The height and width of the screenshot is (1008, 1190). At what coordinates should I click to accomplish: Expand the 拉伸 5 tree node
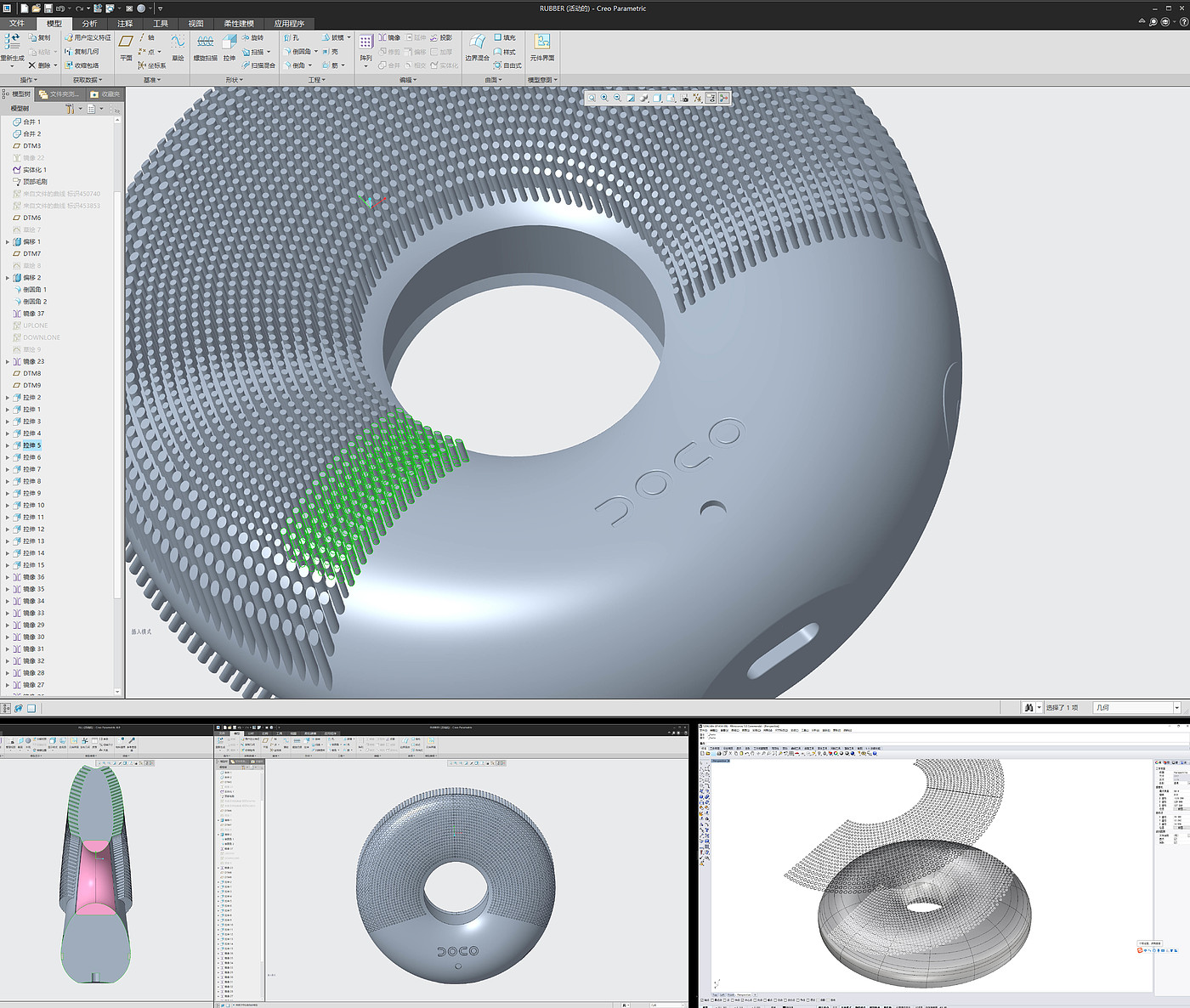(8, 445)
